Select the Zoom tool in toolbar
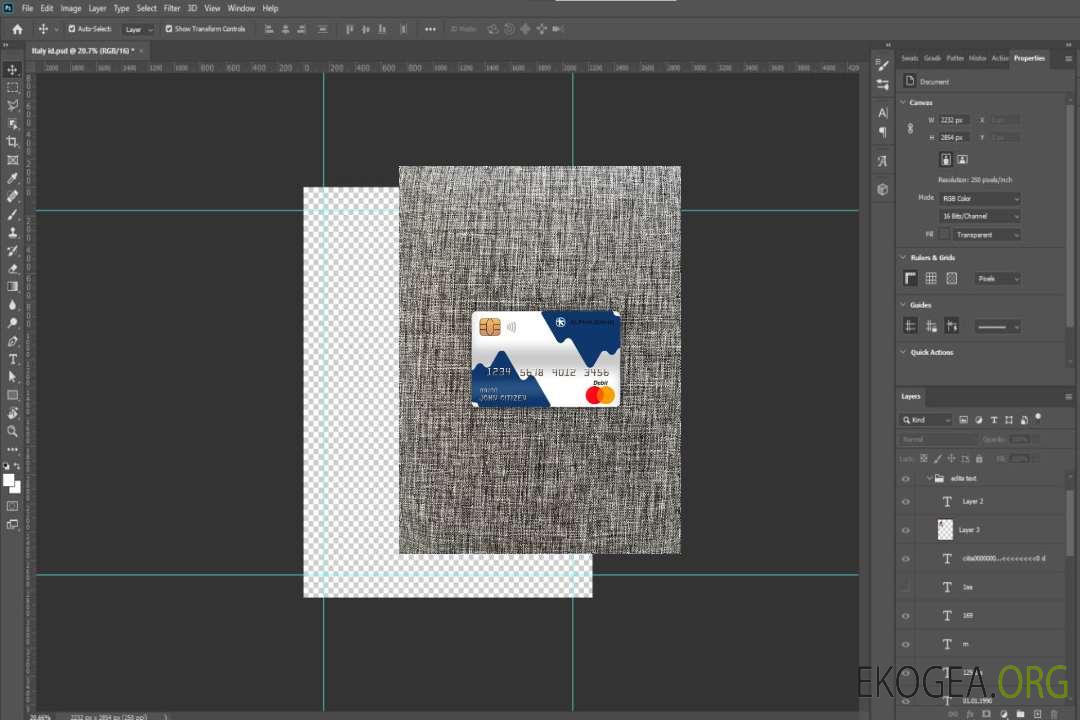Viewport: 1080px width, 720px height. tap(13, 431)
